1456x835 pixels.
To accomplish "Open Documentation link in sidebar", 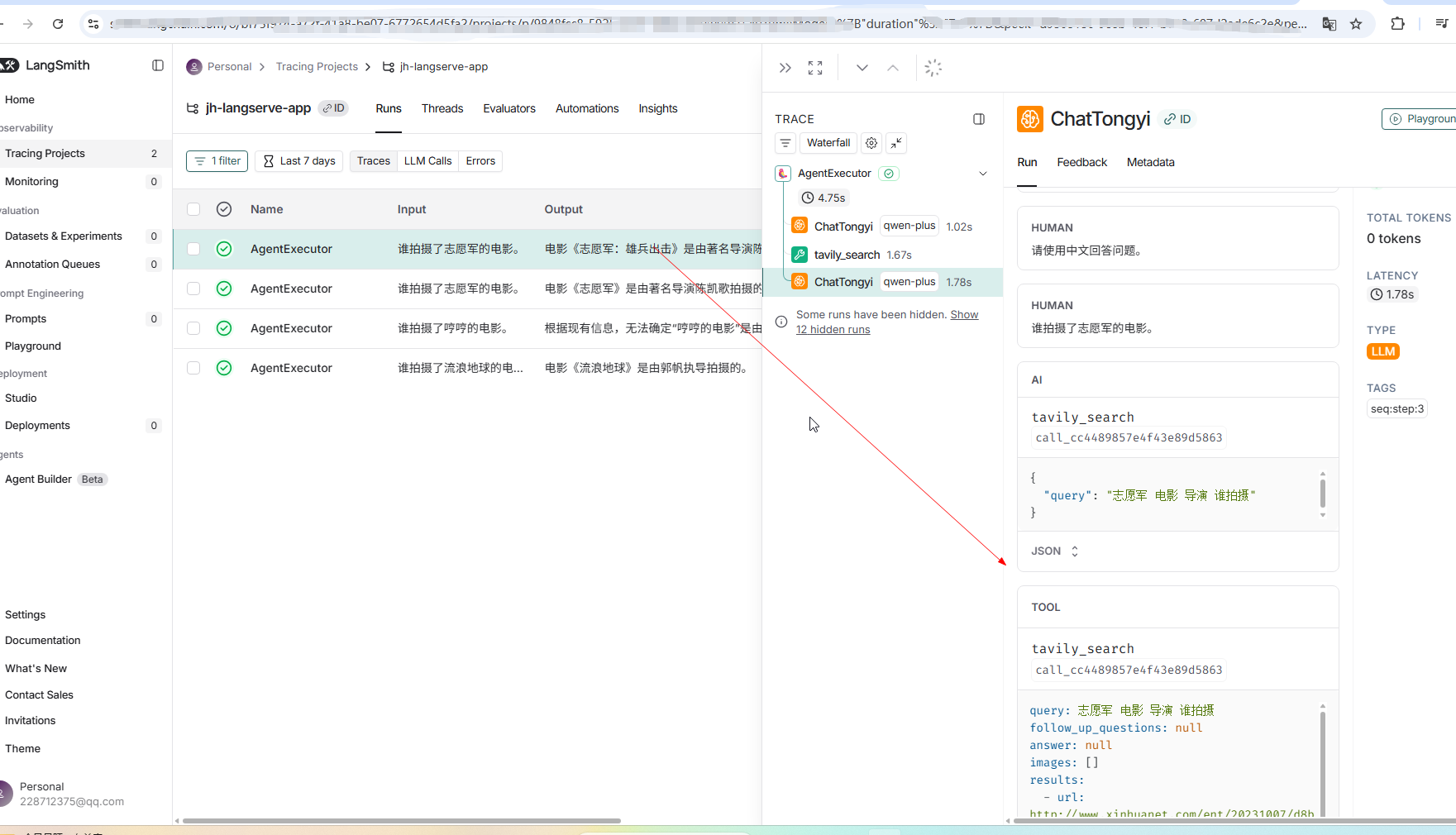I will tap(43, 641).
